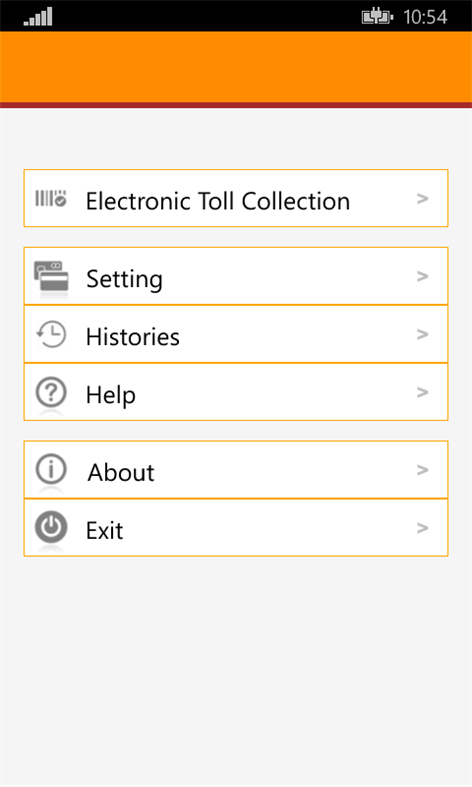Viewport: 472px width, 787px height.
Task: Tap the power Exit icon
Action: click(x=51, y=528)
